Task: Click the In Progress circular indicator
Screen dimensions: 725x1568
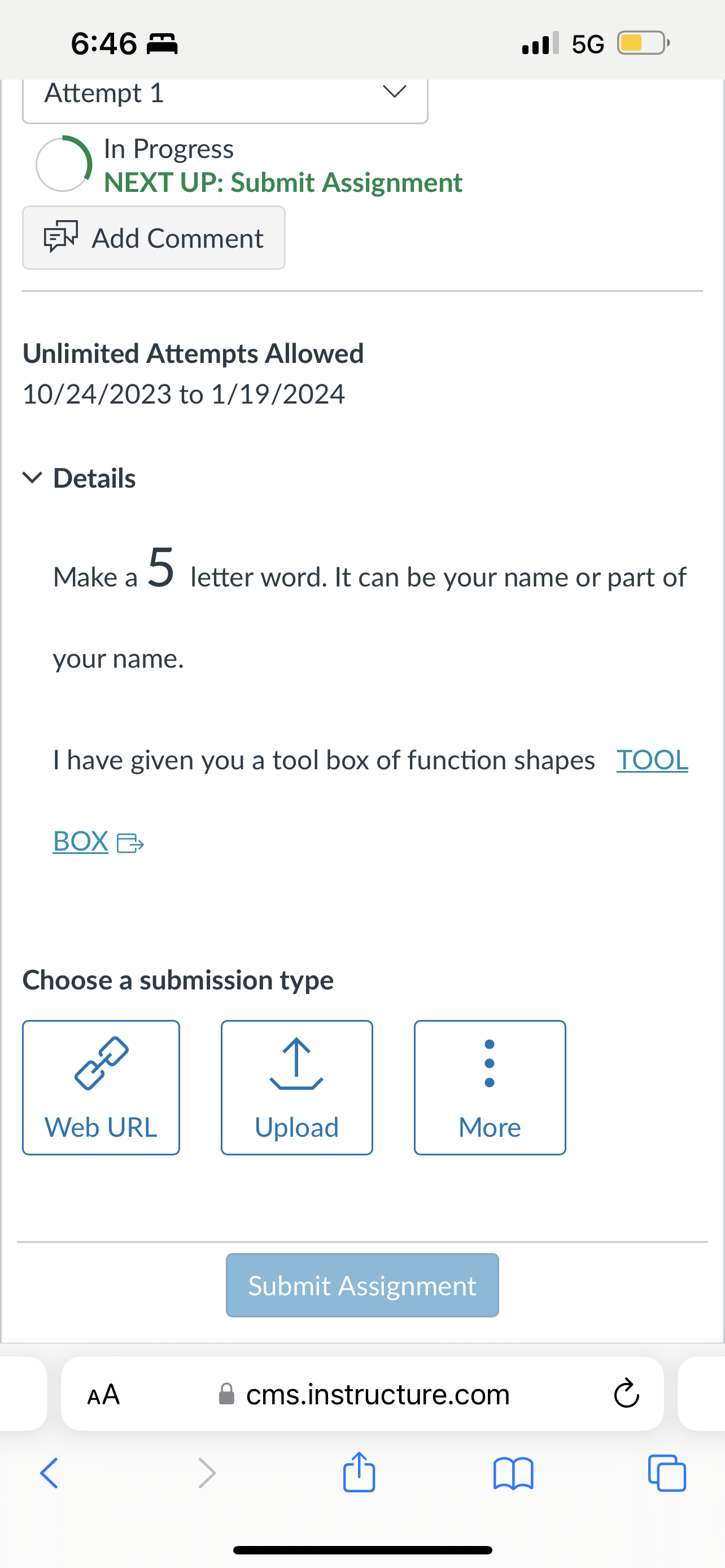Action: [63, 164]
